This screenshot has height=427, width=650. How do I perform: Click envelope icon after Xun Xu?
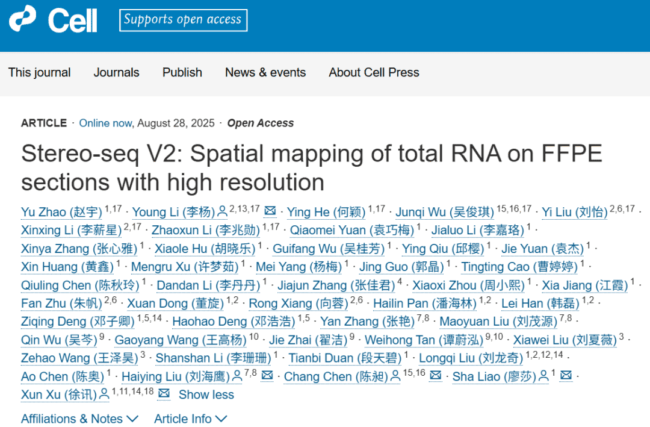point(166,394)
